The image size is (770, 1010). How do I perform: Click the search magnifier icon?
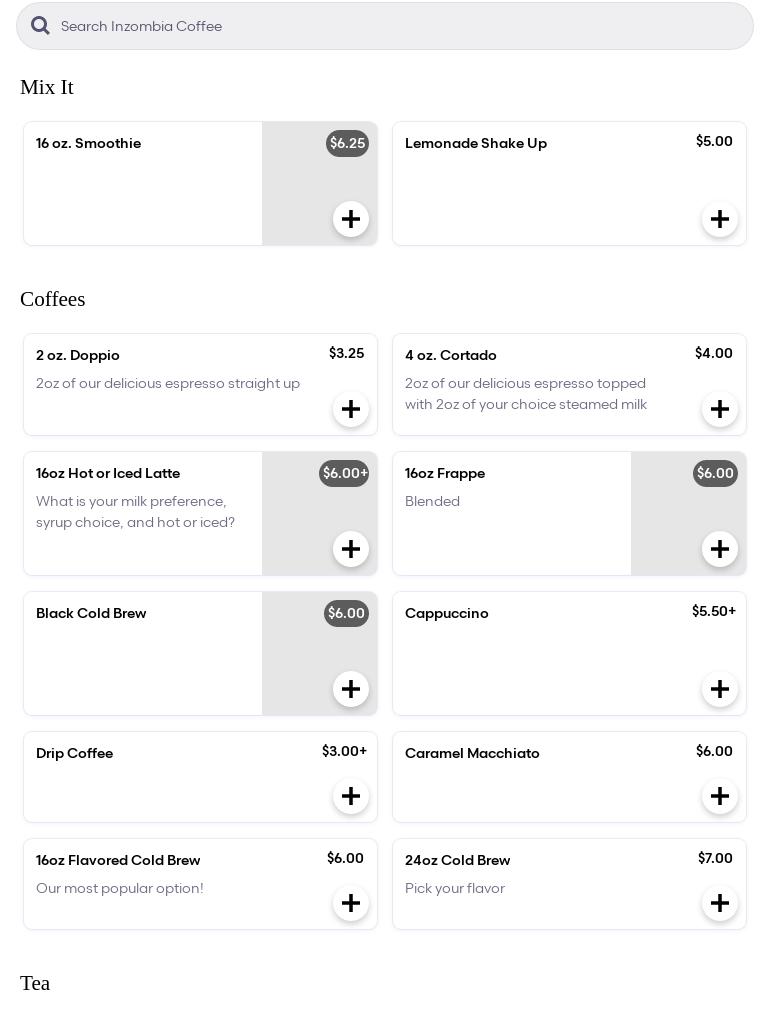point(40,26)
